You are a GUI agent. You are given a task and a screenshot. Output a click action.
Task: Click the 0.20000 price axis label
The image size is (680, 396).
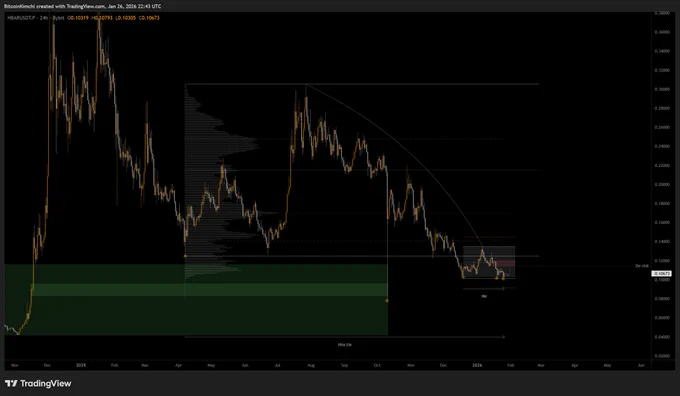click(x=662, y=184)
